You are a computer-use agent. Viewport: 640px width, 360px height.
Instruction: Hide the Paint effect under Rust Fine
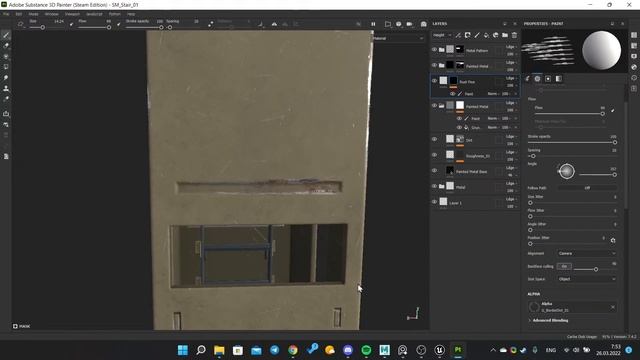click(452, 94)
